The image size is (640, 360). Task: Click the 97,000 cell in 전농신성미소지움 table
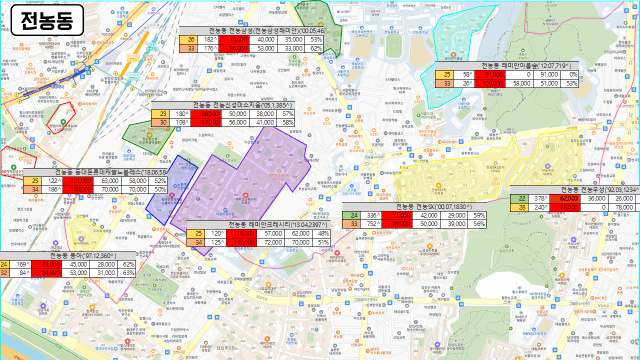coord(206,122)
